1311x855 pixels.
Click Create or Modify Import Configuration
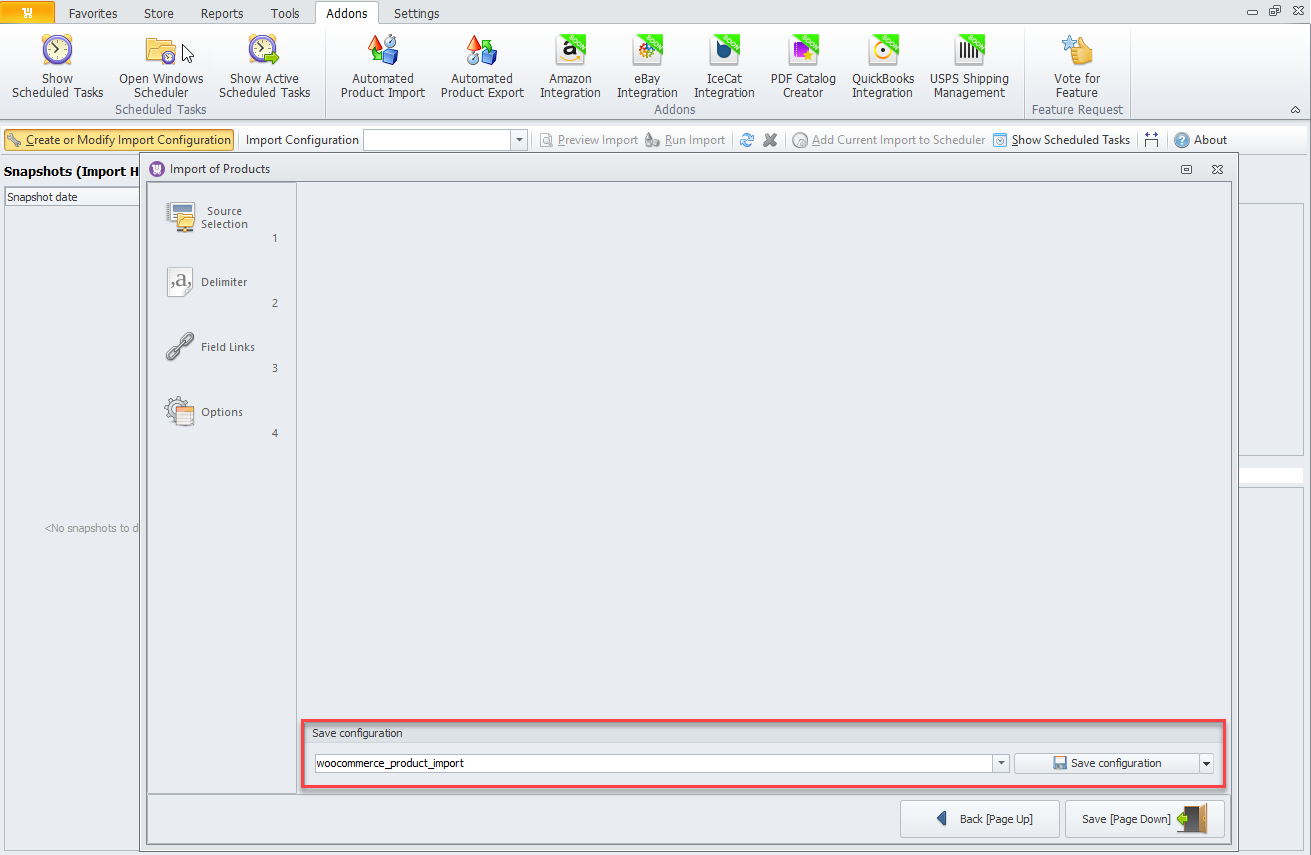pos(119,140)
